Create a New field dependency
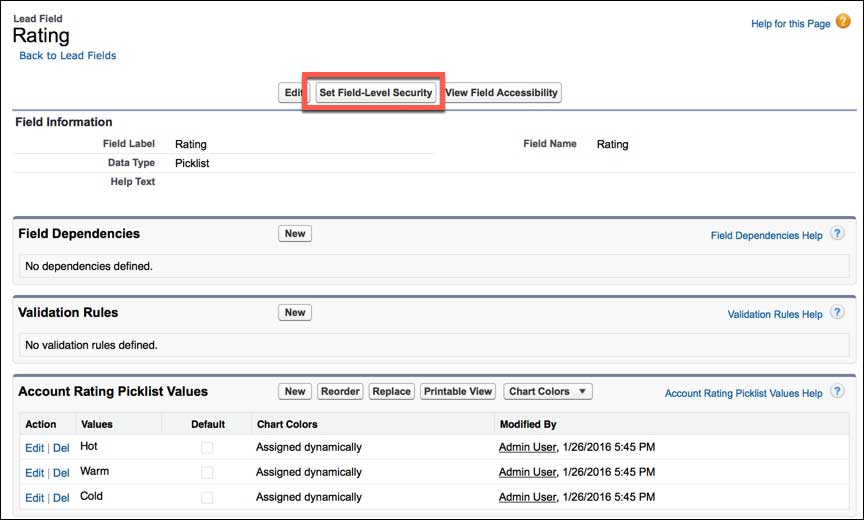The image size is (864, 520). click(295, 234)
